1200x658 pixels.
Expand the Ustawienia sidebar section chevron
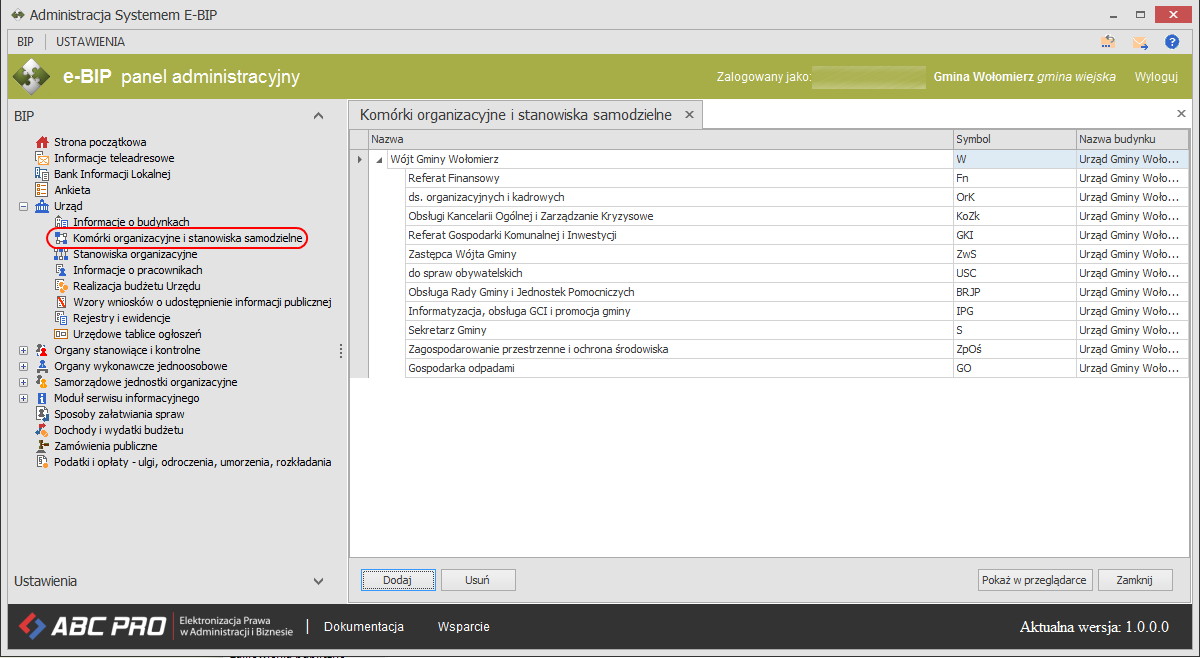[x=318, y=581]
